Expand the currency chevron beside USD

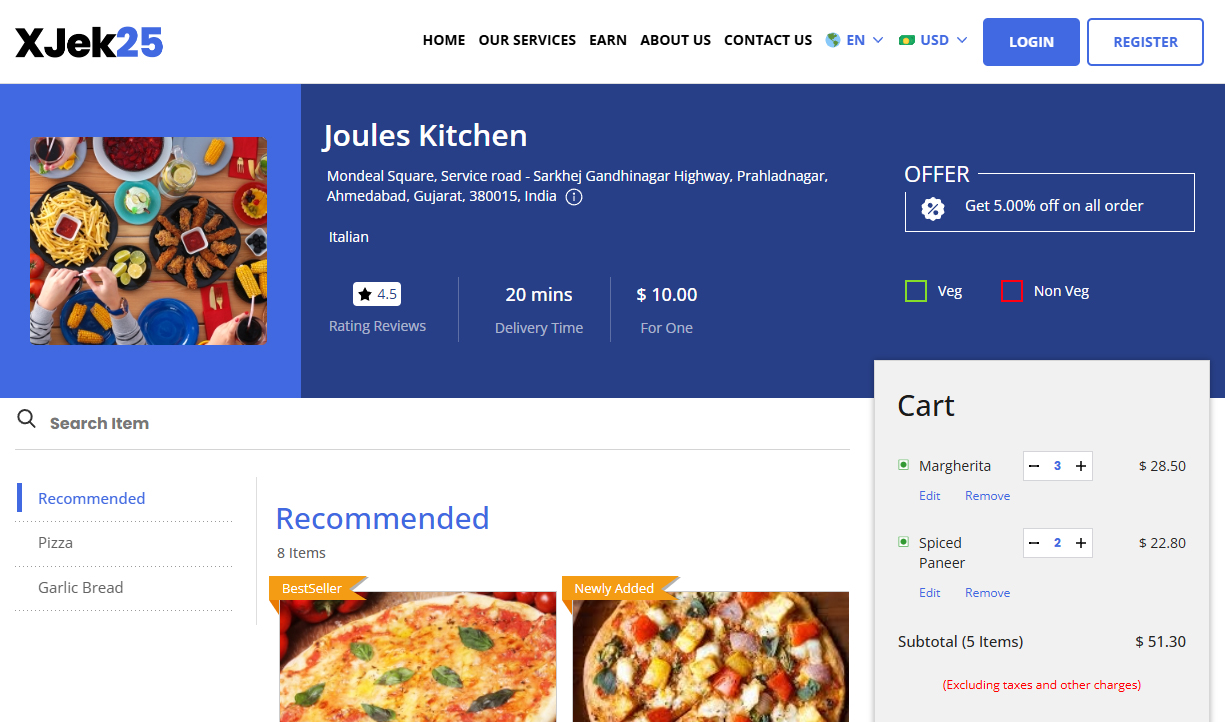click(962, 41)
